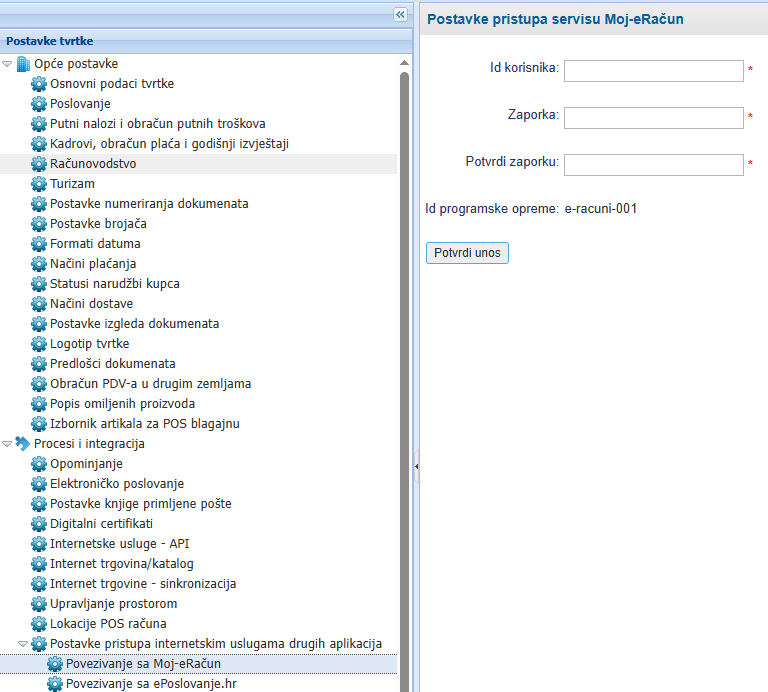
Task: Click into the Zaporka password field
Action: [653, 118]
